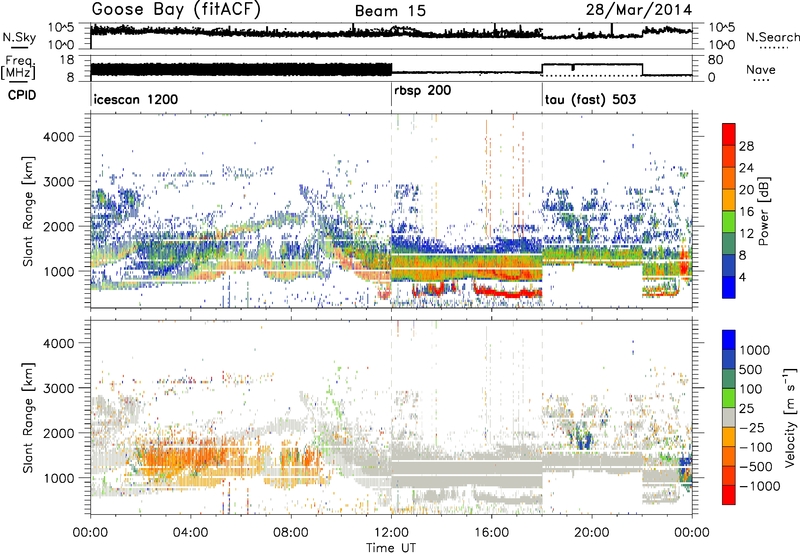Click the solid N.Sky legend line sample
The height and width of the screenshot is (554, 800).
[19, 47]
